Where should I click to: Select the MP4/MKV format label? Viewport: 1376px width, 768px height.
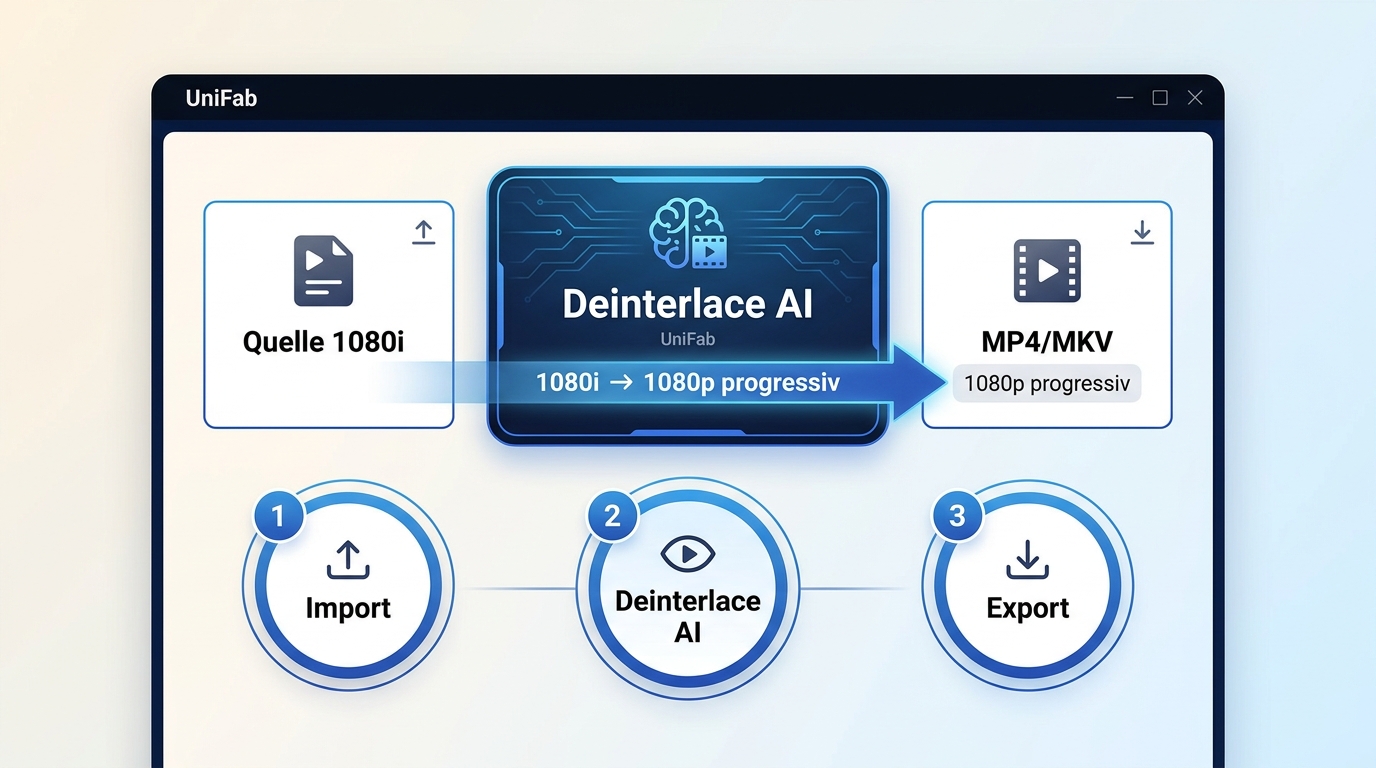click(1047, 343)
